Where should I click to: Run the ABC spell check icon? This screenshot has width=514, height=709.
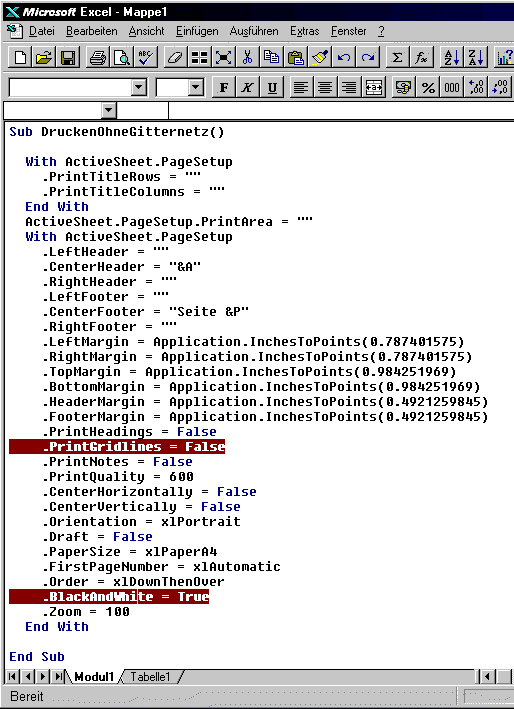[146, 58]
